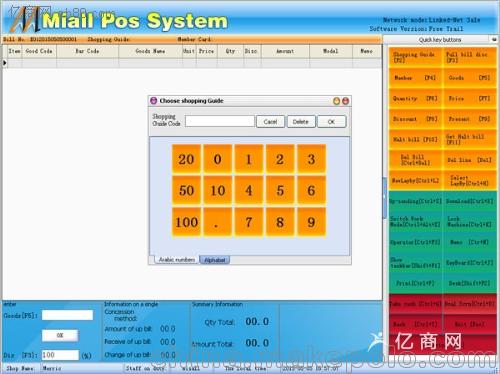Image resolution: width=500 pixels, height=374 pixels.
Task: Click the OK button under Goods field
Action: coord(60,335)
